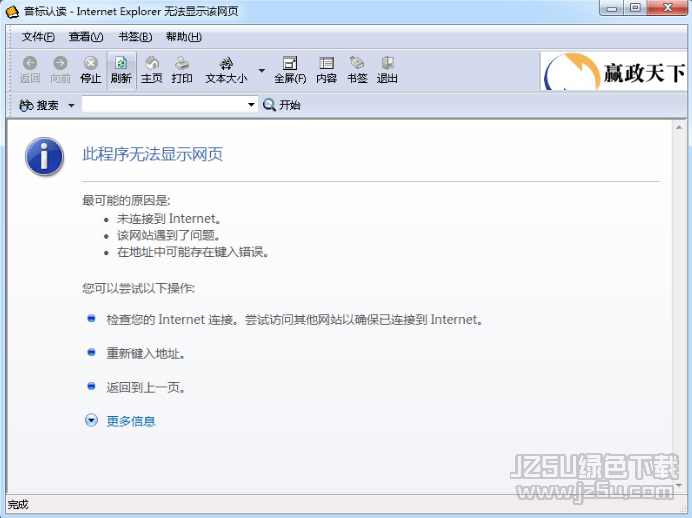Screen dimensions: 692x518
Task: Click the 返回到上一页 text line
Action: pyautogui.click(x=145, y=387)
